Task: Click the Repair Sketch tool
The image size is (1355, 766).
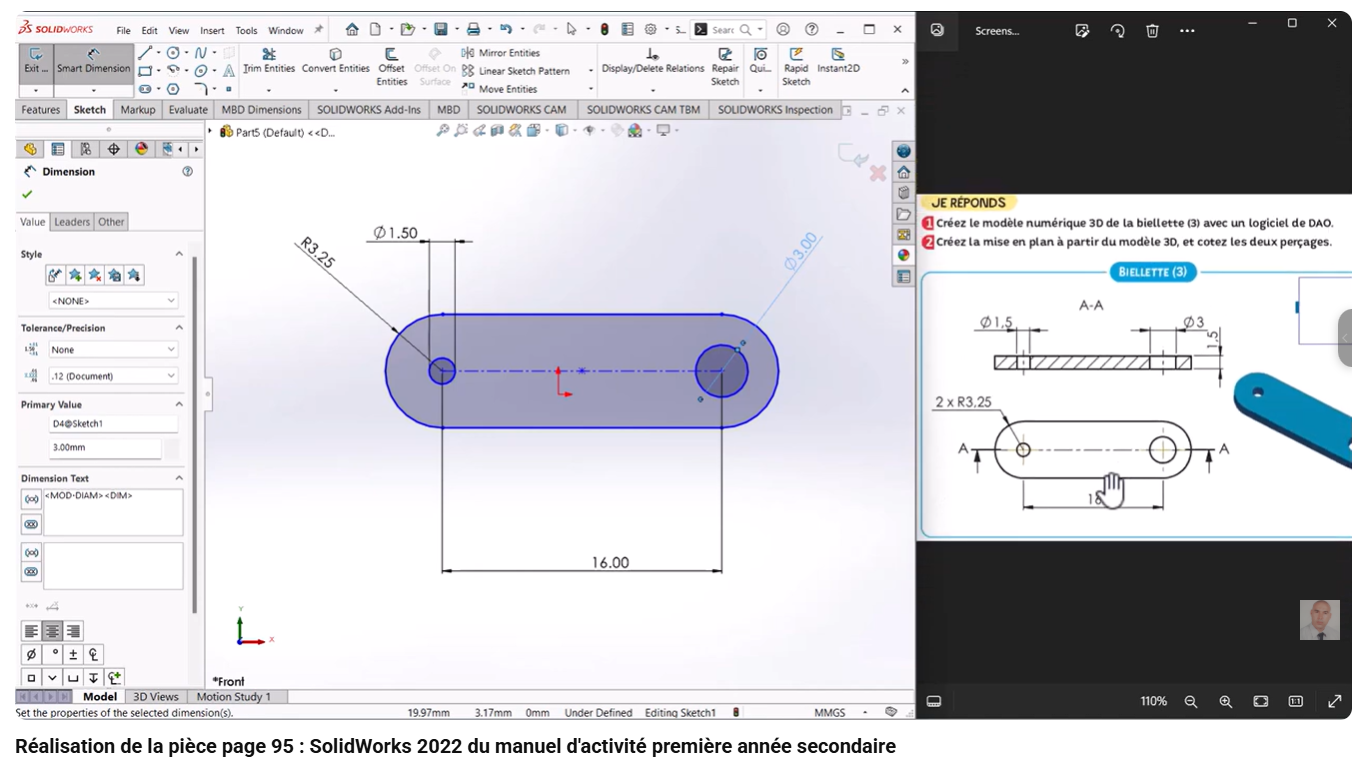Action: click(725, 67)
